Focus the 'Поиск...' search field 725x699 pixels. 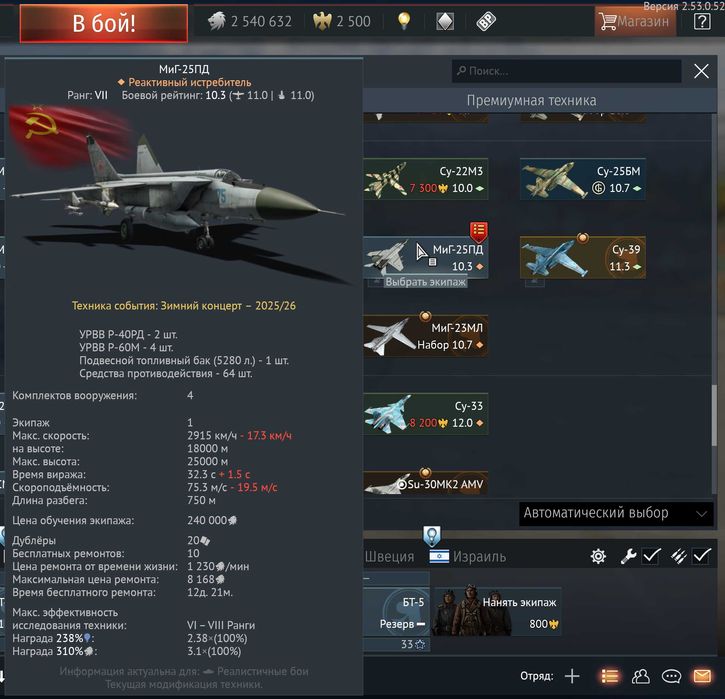click(566, 71)
